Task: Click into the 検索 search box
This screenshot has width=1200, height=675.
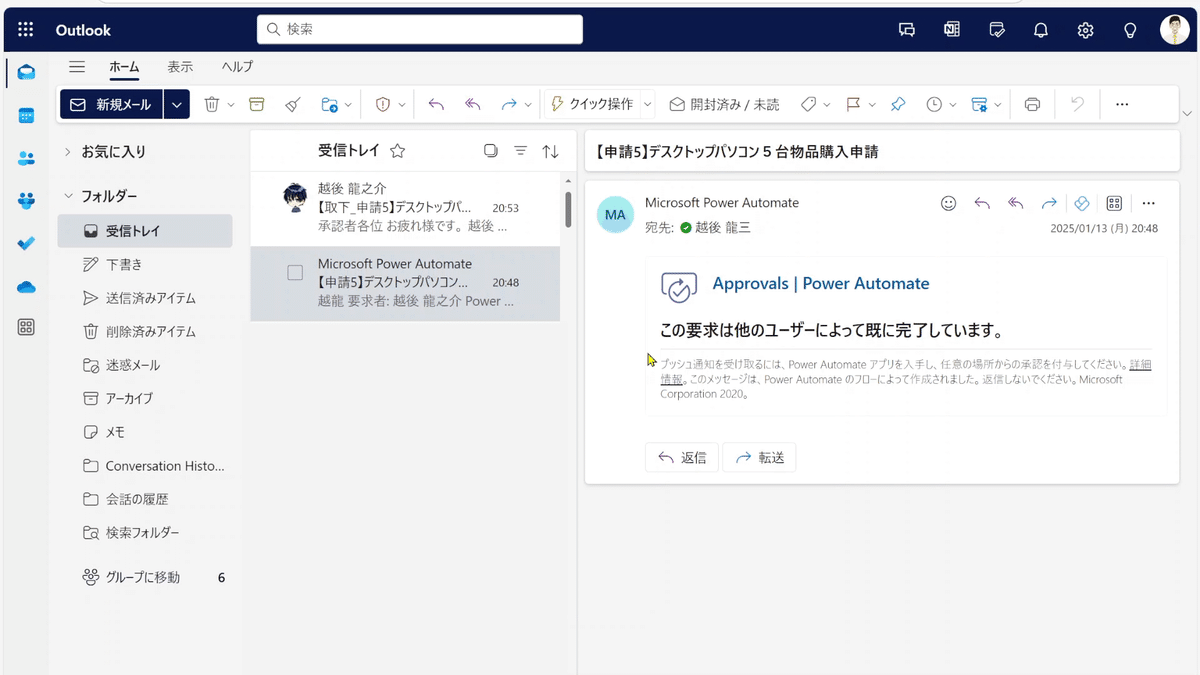Action: coord(420,30)
